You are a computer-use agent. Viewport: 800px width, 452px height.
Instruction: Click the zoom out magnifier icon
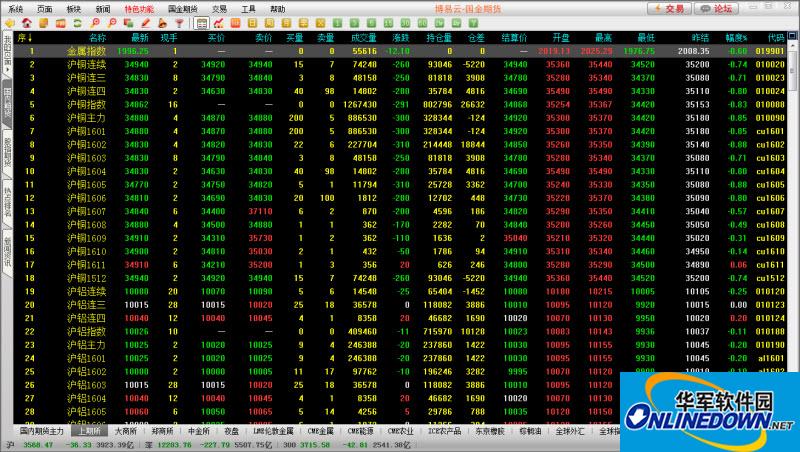(x=112, y=23)
